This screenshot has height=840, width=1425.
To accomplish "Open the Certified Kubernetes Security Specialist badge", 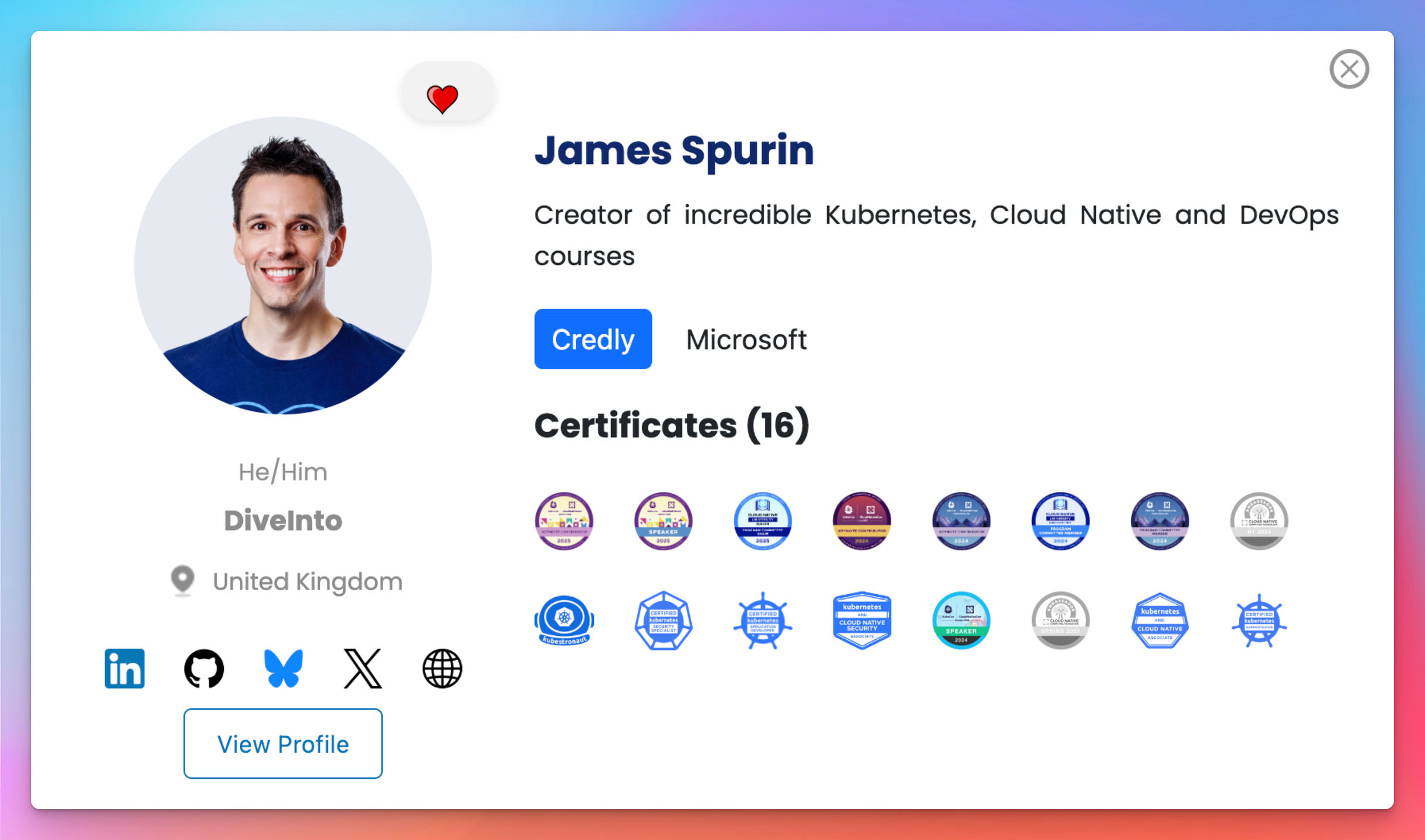I will [663, 620].
